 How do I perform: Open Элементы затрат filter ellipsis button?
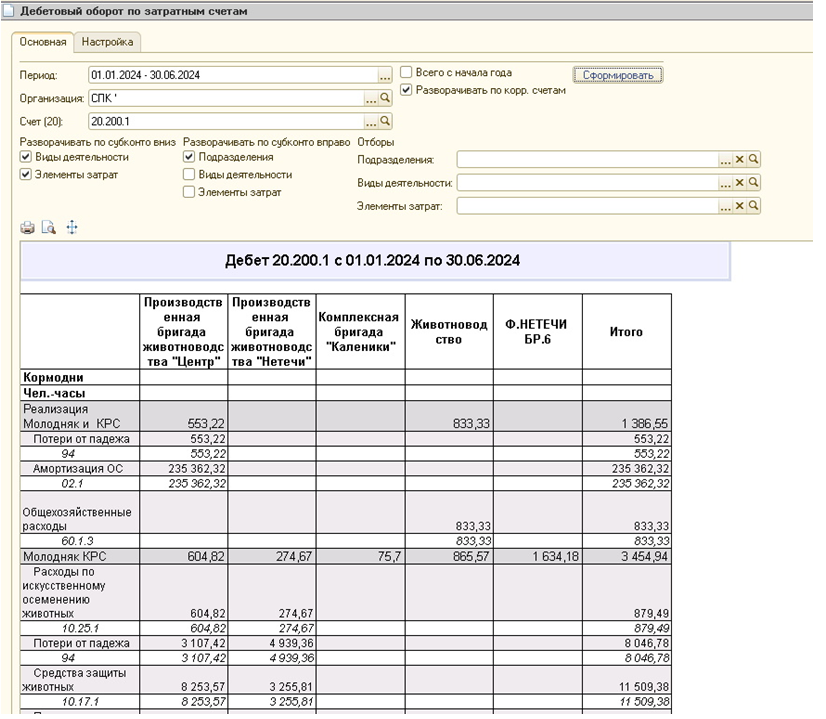(726, 206)
